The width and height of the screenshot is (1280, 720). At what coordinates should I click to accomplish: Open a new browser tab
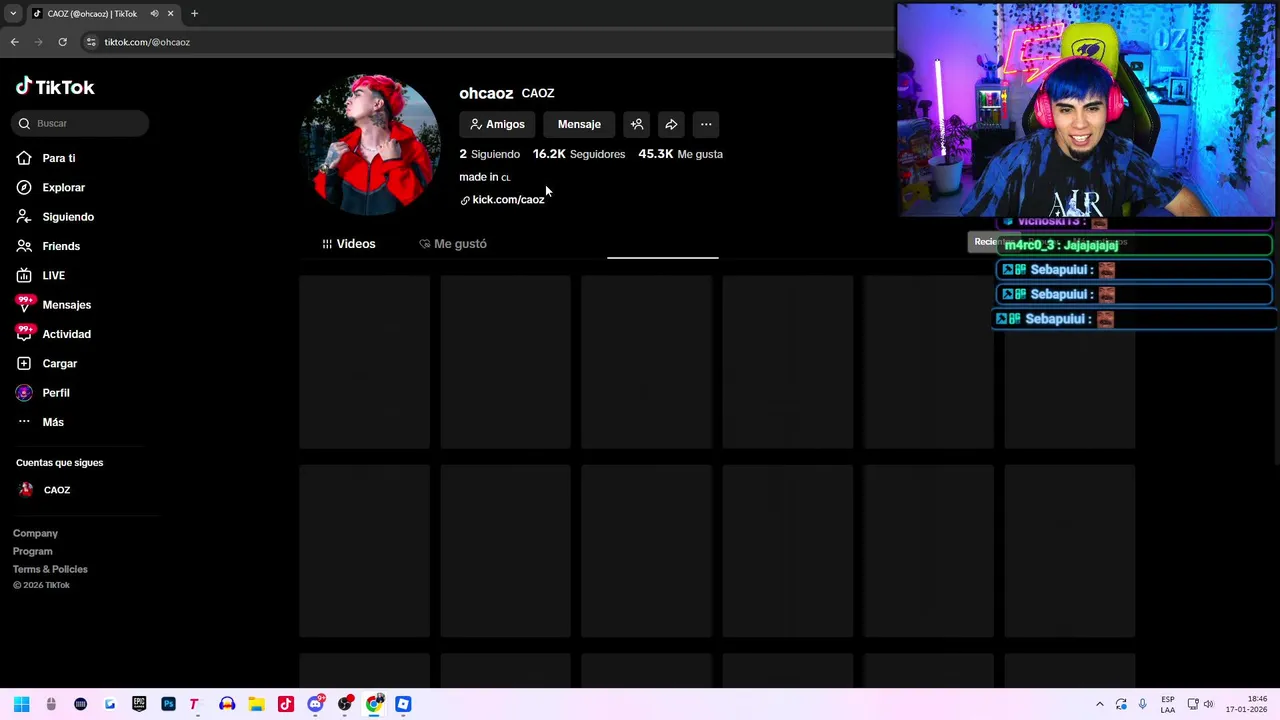tap(194, 13)
